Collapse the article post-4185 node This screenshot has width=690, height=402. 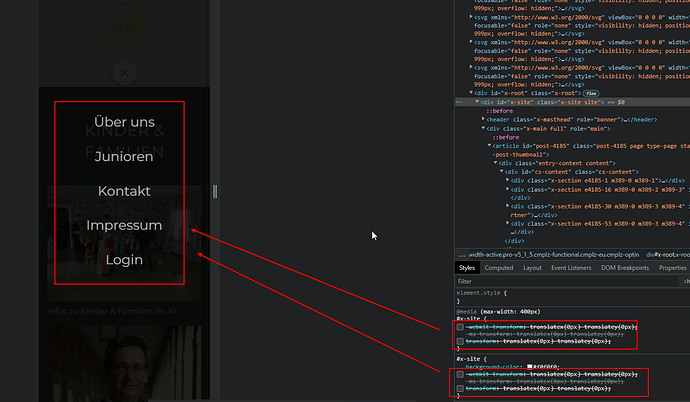[x=488, y=146]
